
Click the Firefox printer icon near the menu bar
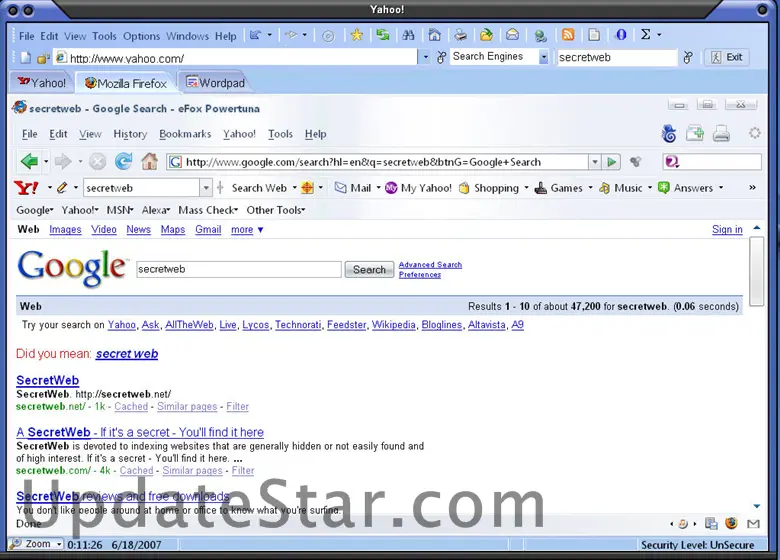721,134
